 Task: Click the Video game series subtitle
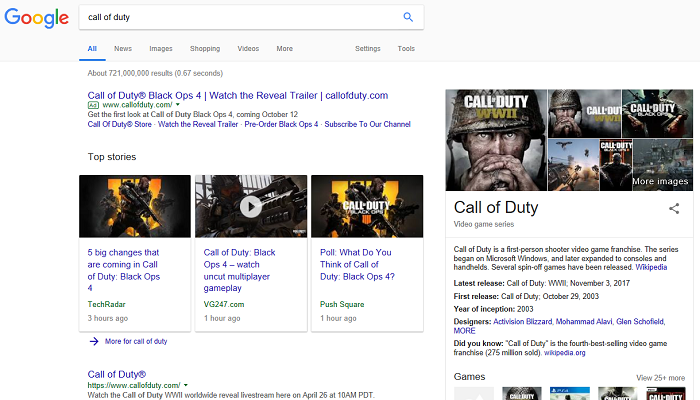coord(483,224)
